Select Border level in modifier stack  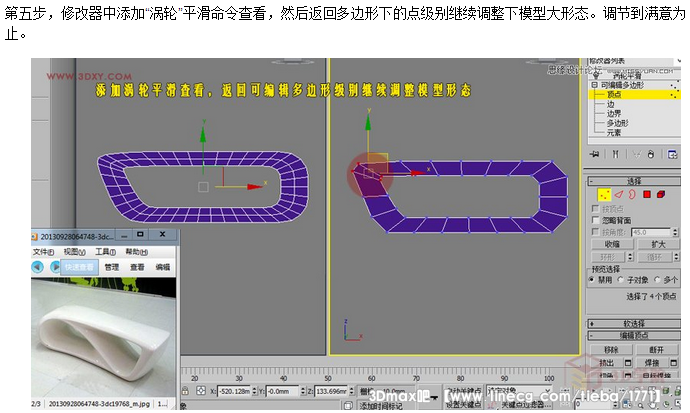614,113
